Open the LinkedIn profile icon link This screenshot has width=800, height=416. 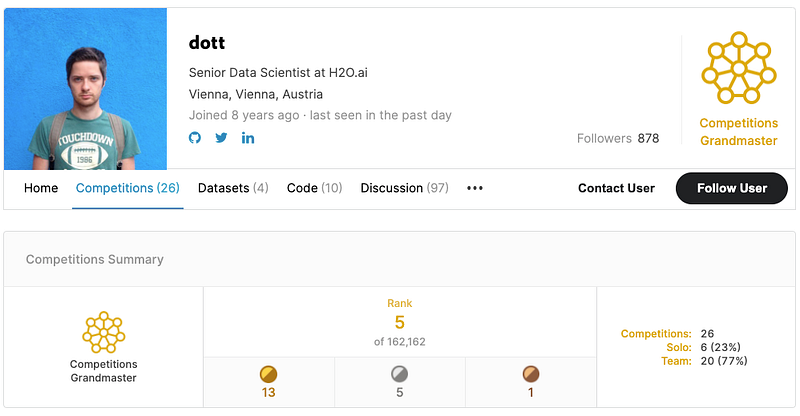(x=248, y=138)
